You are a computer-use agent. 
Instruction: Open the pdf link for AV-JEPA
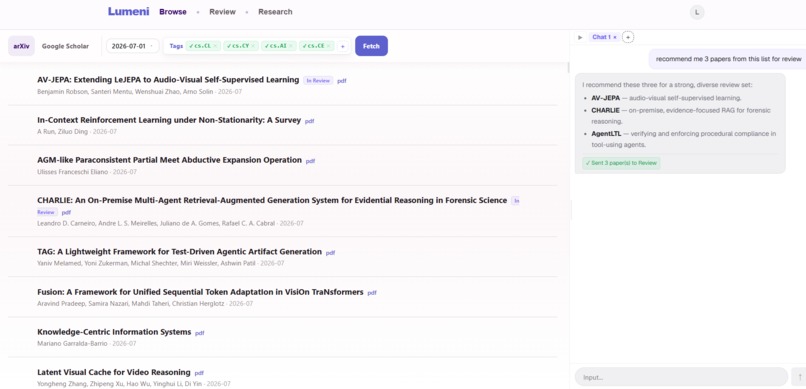(x=342, y=81)
